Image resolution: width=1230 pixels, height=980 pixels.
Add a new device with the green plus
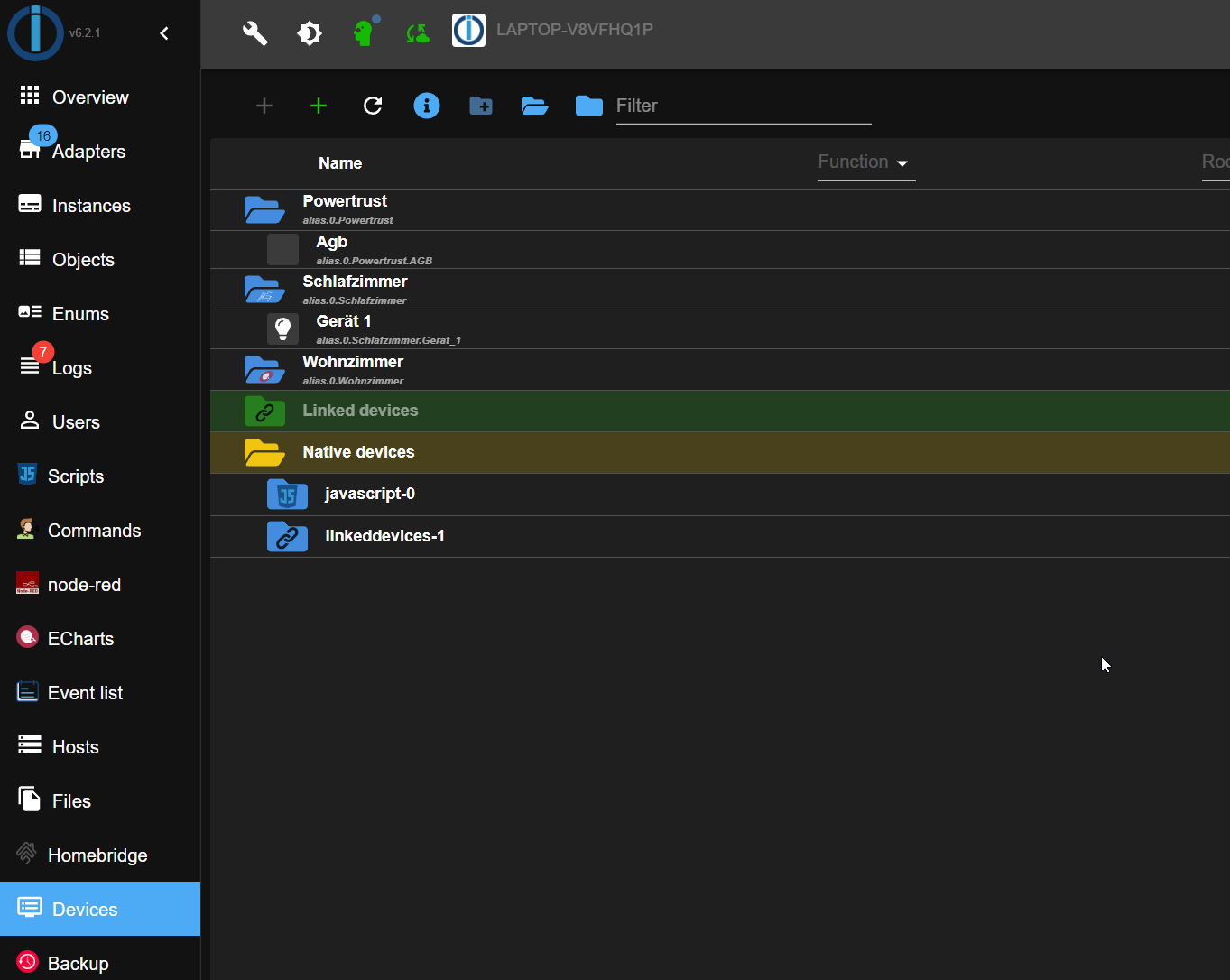pyautogui.click(x=319, y=106)
